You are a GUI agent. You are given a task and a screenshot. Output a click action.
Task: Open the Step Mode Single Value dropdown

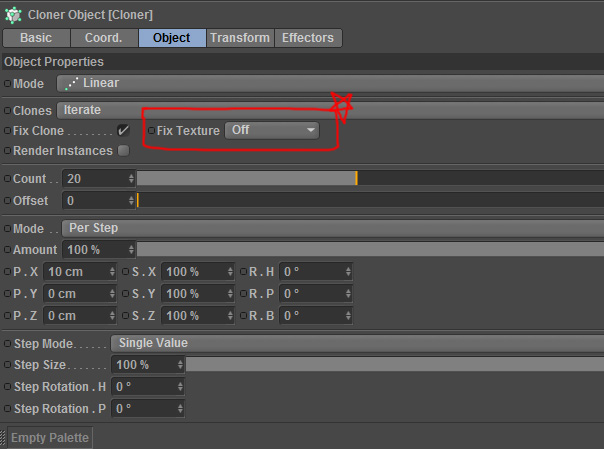click(357, 343)
